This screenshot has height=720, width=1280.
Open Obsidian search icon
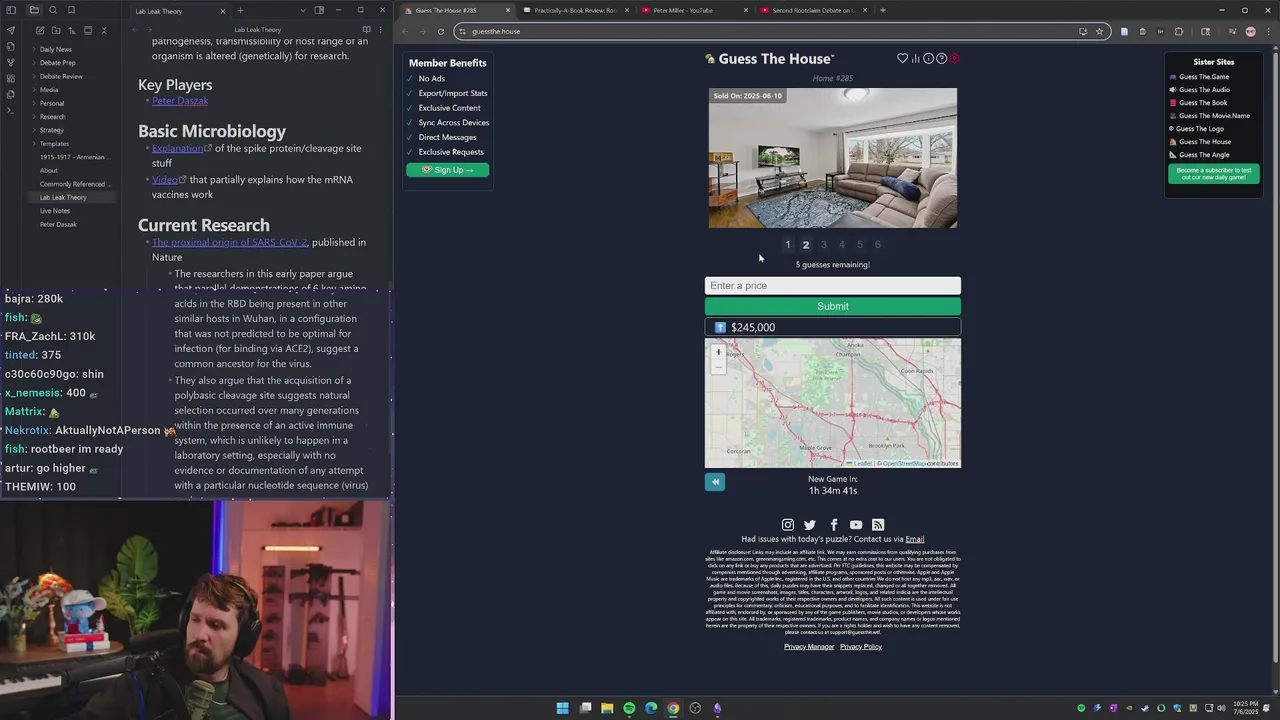(53, 10)
